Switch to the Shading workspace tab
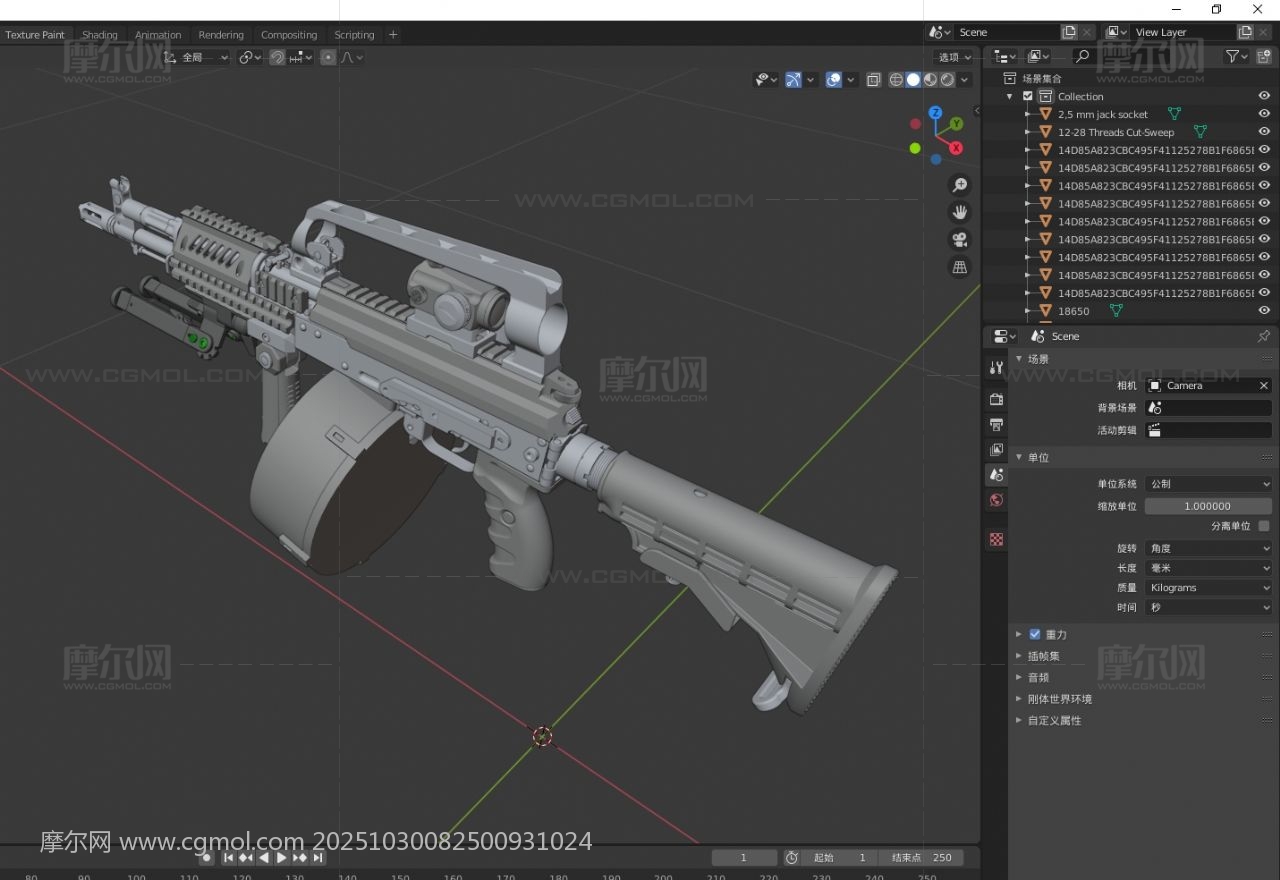The width and height of the screenshot is (1280, 880). tap(99, 35)
